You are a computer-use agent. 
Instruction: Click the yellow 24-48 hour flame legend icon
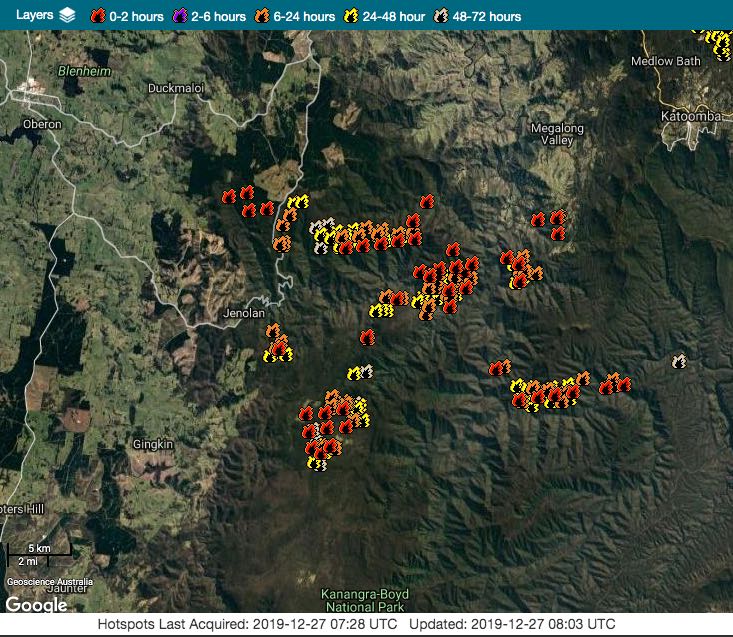pos(351,16)
